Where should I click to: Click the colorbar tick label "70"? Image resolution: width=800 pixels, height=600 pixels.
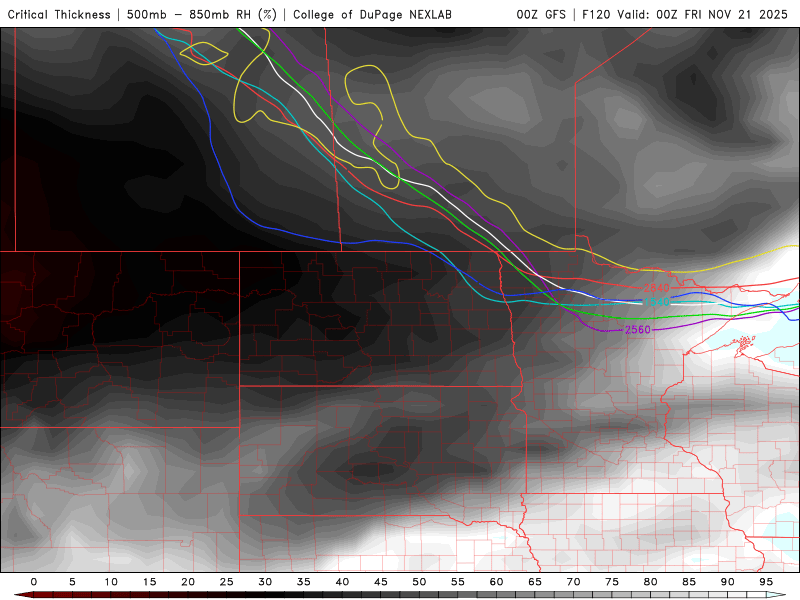coord(573,582)
